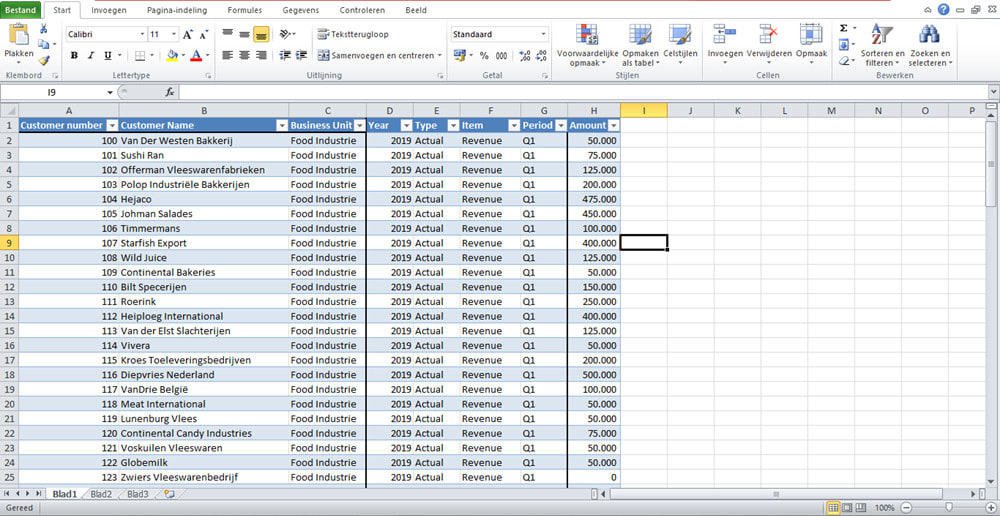
Task: Click the clear eraser icon
Action: [x=844, y=61]
